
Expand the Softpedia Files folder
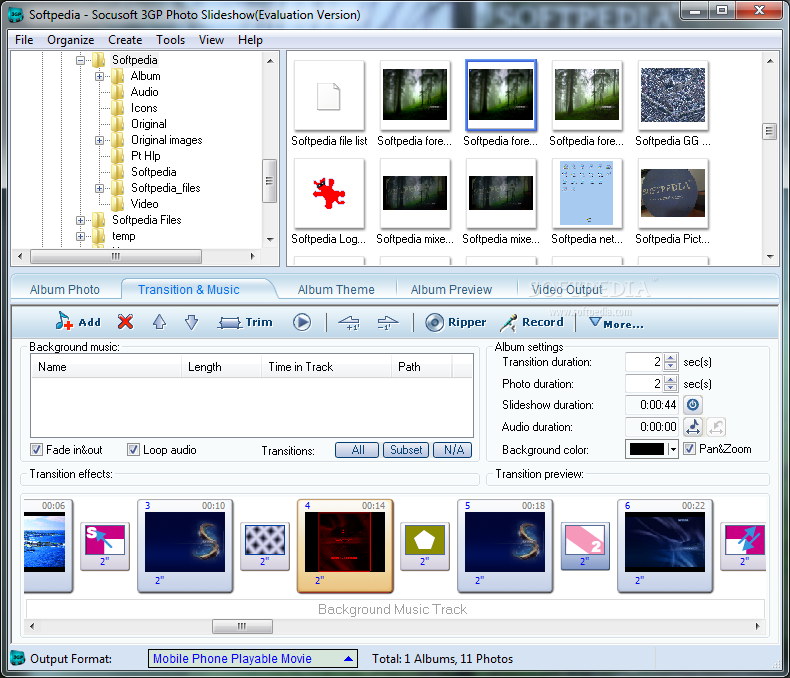tap(80, 221)
